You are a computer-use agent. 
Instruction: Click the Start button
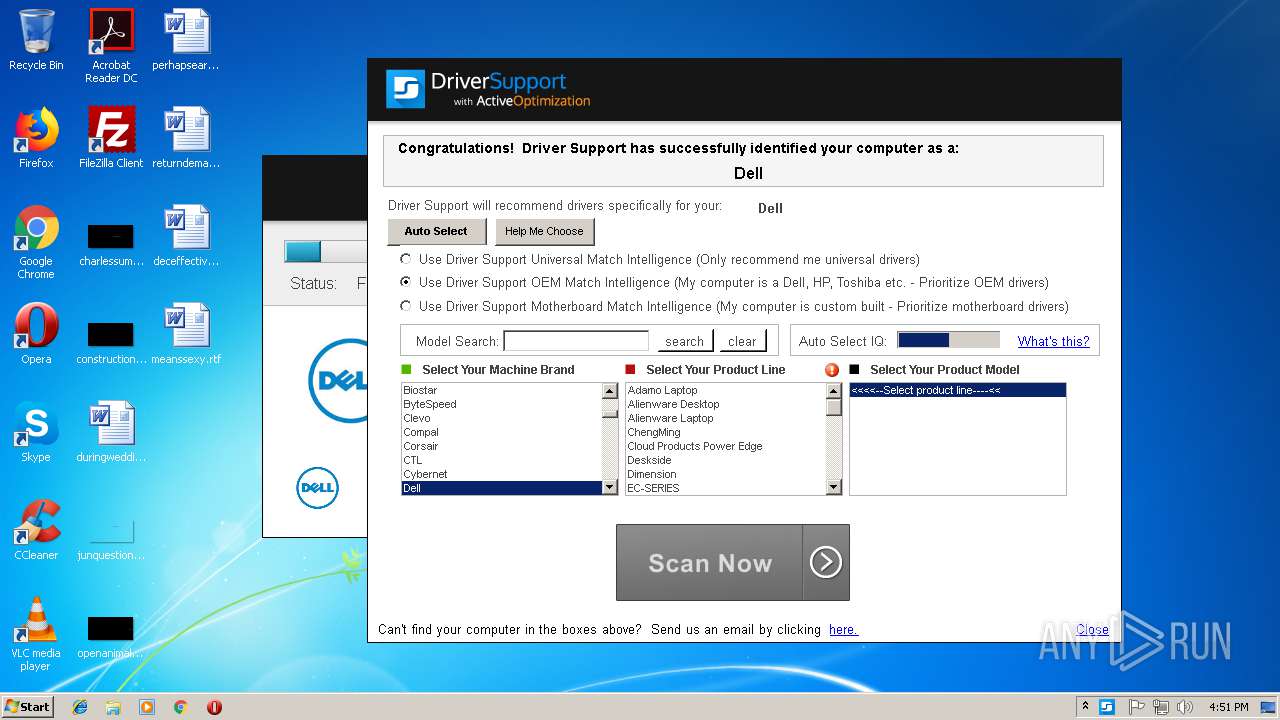tap(28, 707)
